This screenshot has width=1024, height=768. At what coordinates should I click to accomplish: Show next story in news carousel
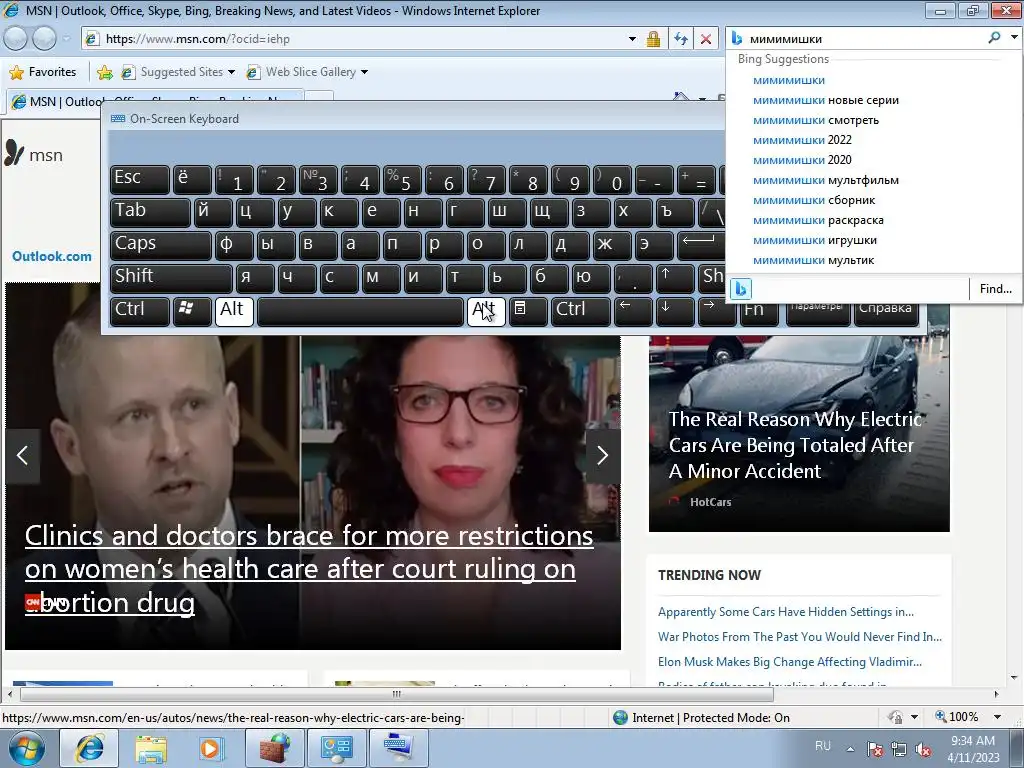click(x=602, y=455)
